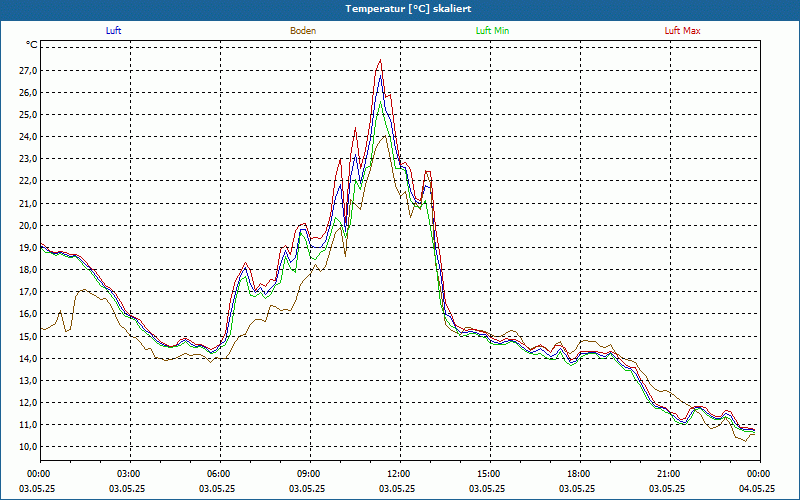Click the '14,0' y-axis value
Image resolution: width=800 pixels, height=500 pixels.
(28, 359)
